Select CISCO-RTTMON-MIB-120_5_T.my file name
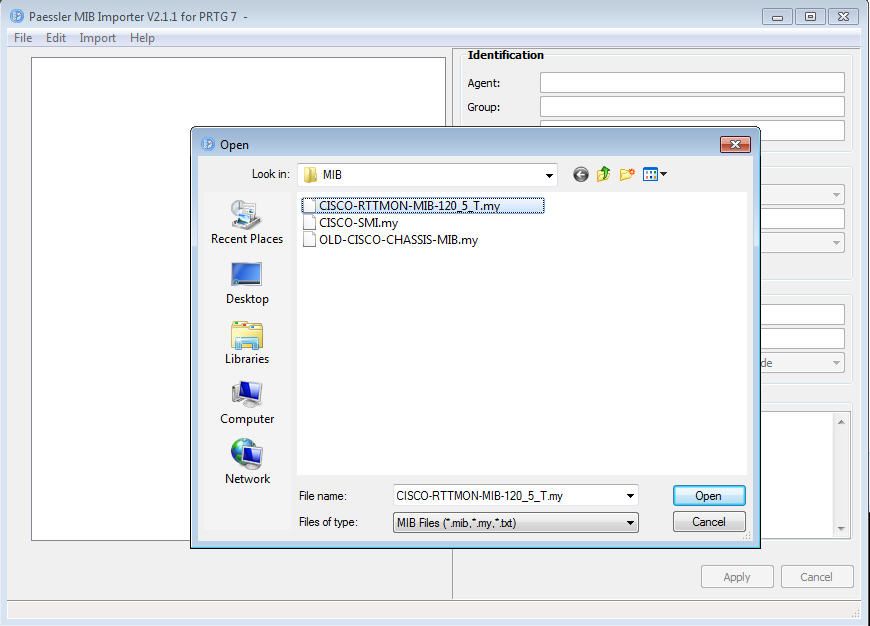The width and height of the screenshot is (870, 626). tap(409, 206)
